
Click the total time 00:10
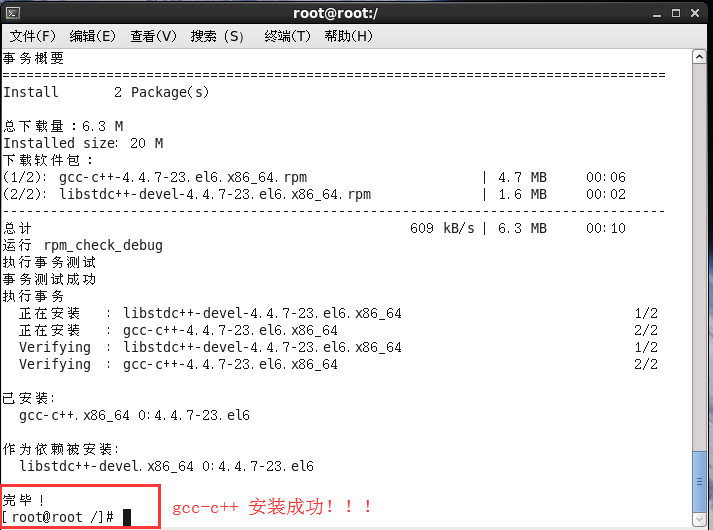[x=606, y=228]
